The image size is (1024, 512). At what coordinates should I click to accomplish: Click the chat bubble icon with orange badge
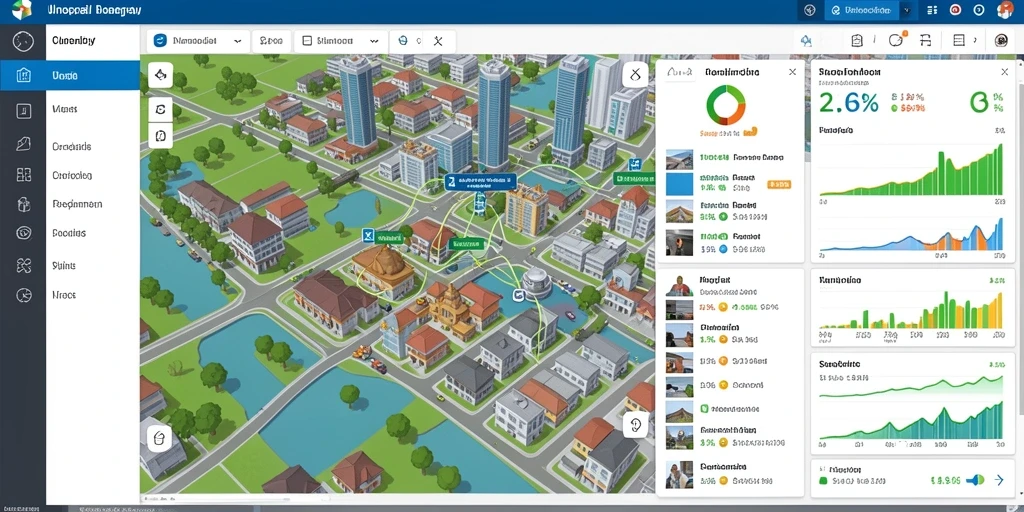click(x=897, y=40)
